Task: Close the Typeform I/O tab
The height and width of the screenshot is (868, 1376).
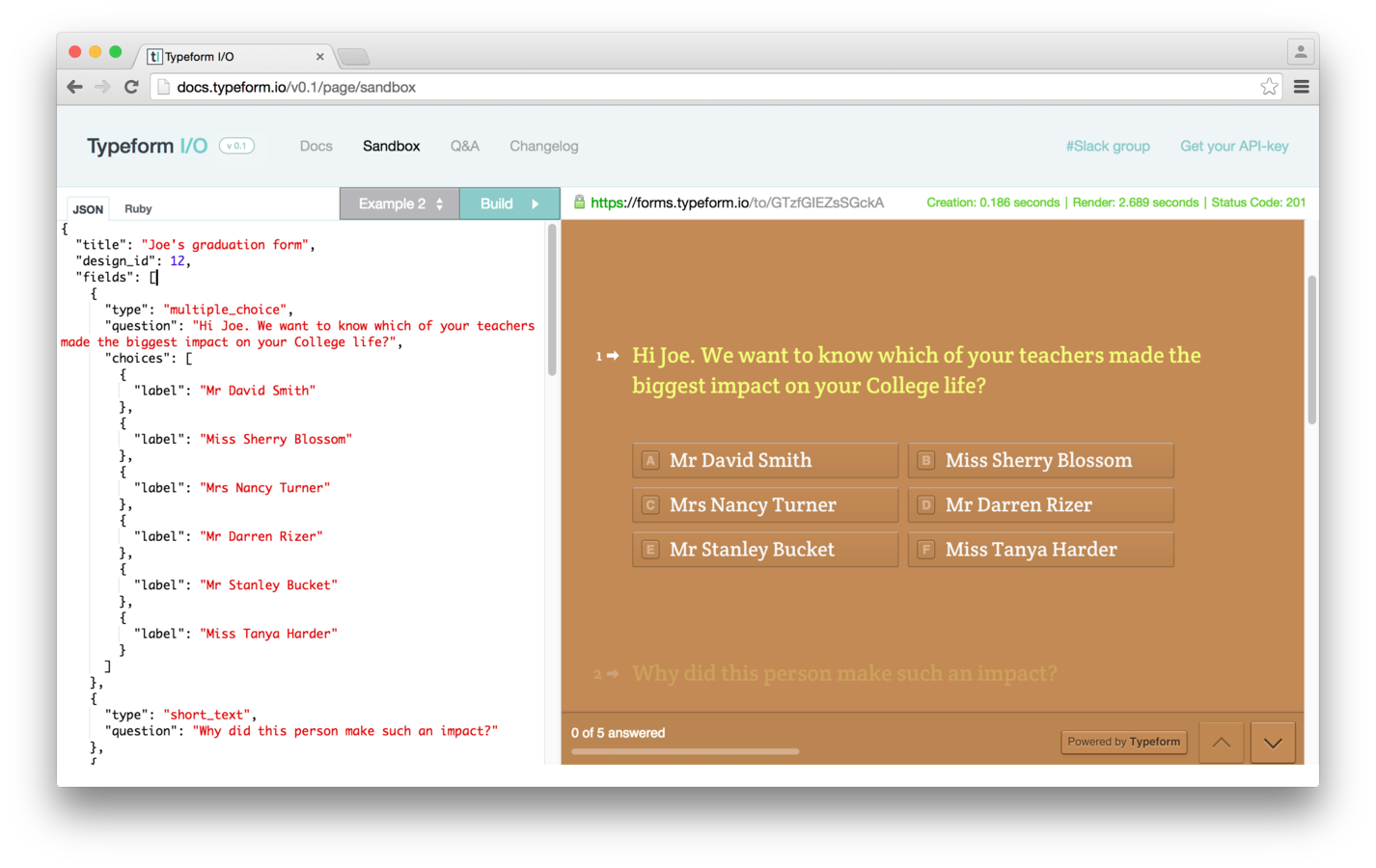Action: pos(319,57)
